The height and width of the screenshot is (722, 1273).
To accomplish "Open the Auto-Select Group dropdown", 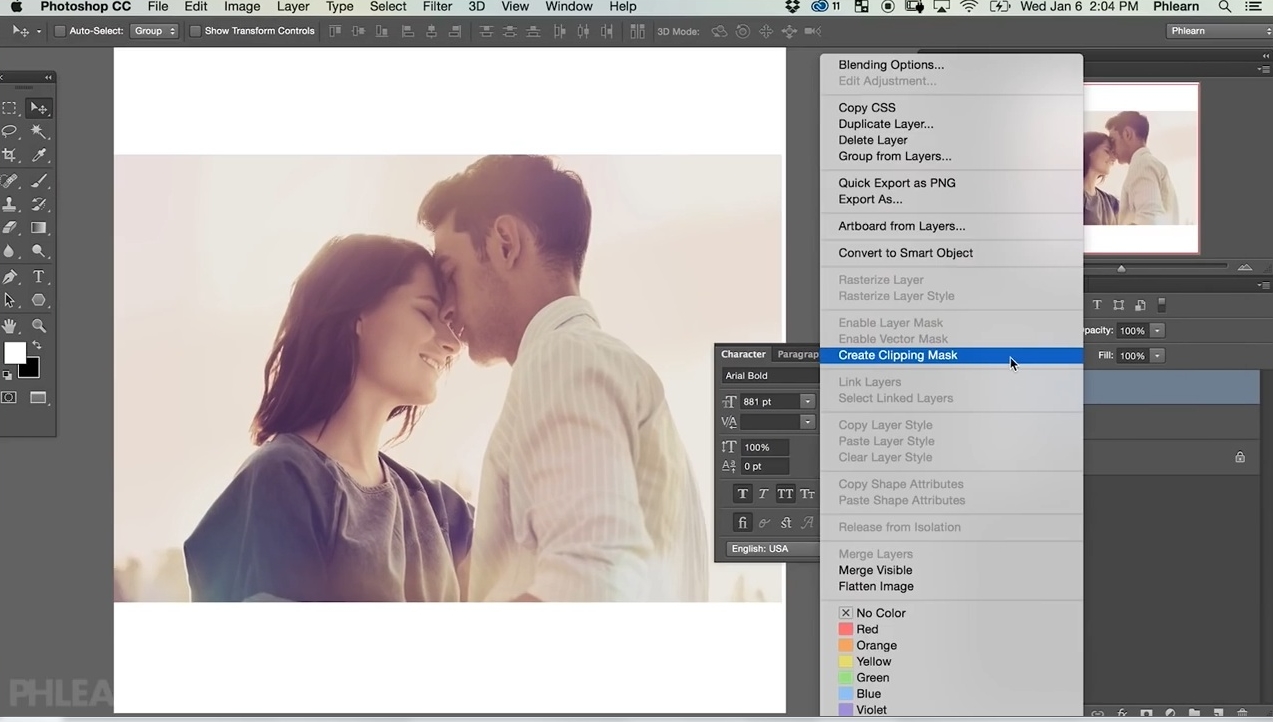I will 154,31.
